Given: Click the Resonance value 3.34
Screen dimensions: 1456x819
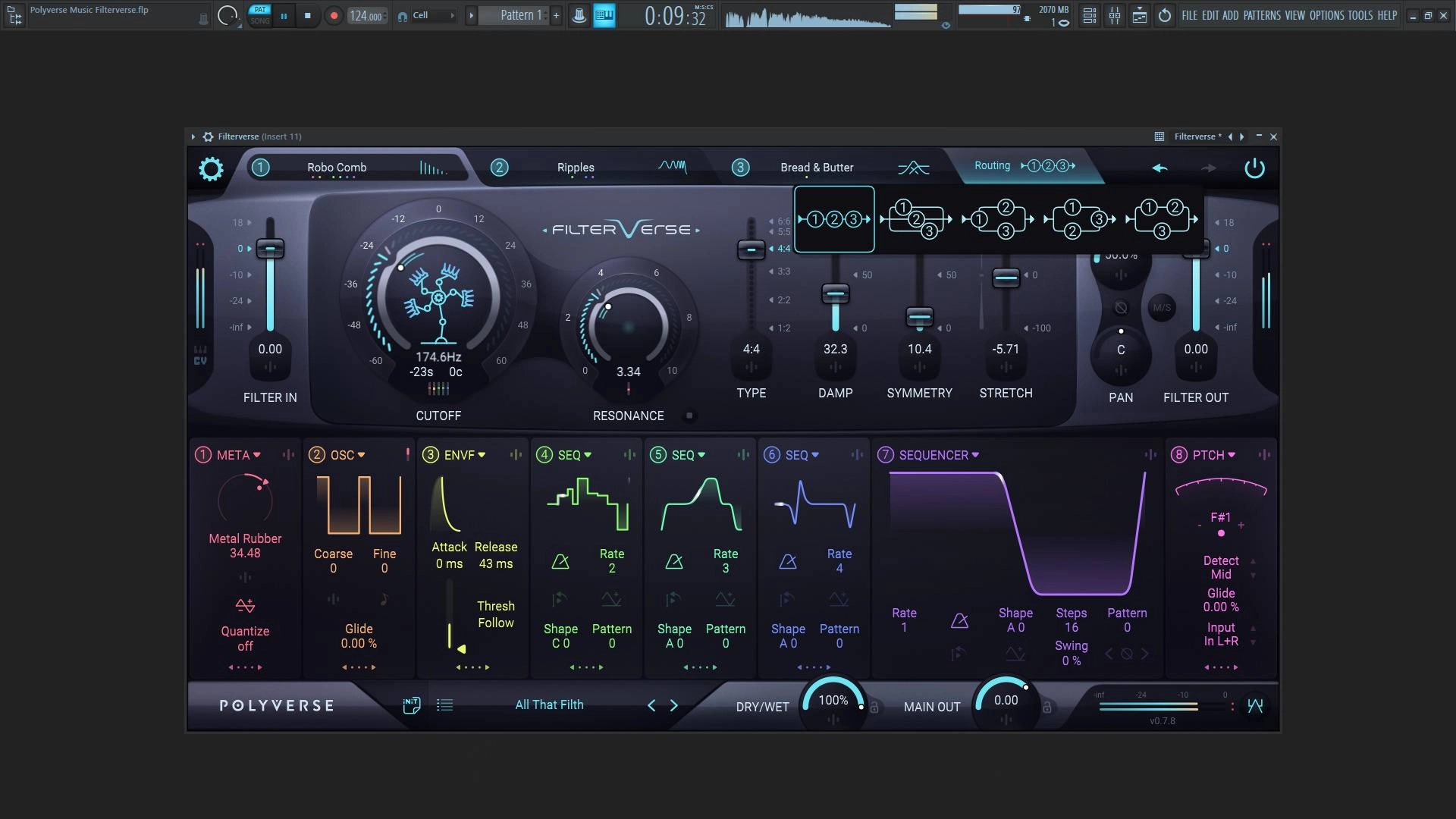Looking at the screenshot, I should pos(628,372).
